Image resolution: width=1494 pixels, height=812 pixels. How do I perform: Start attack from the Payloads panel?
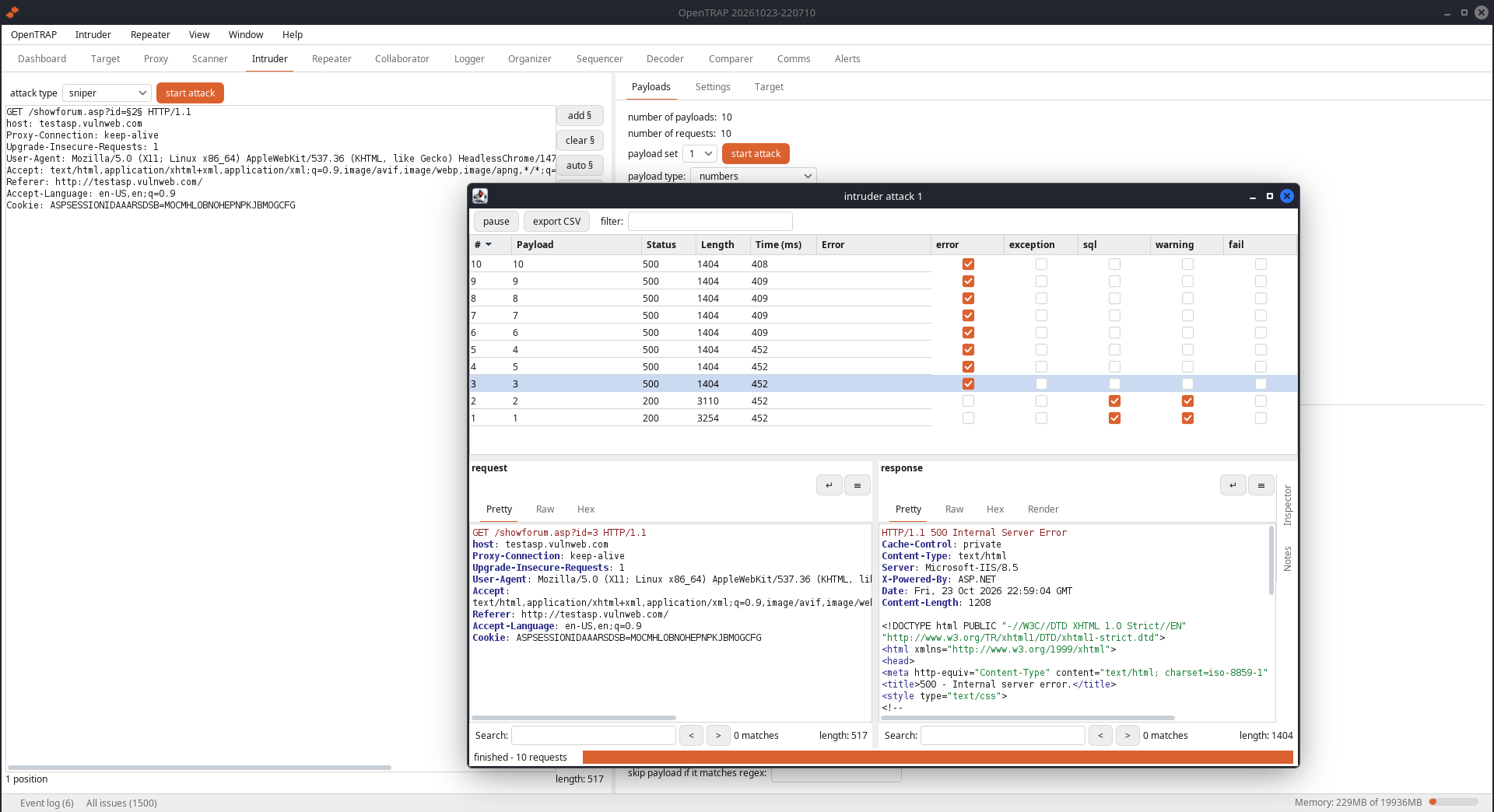756,154
